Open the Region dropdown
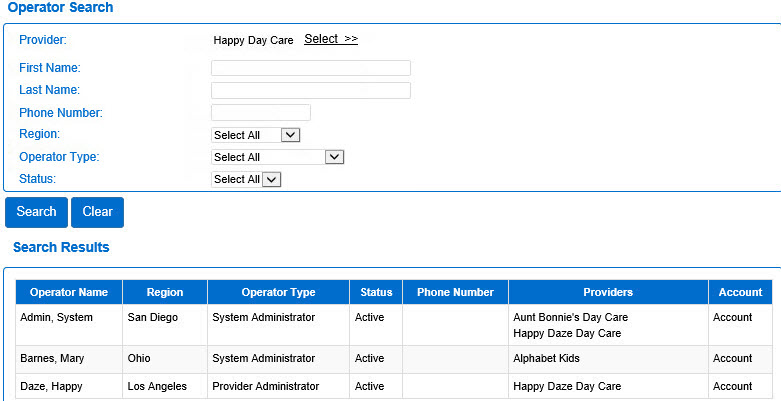 [256, 135]
